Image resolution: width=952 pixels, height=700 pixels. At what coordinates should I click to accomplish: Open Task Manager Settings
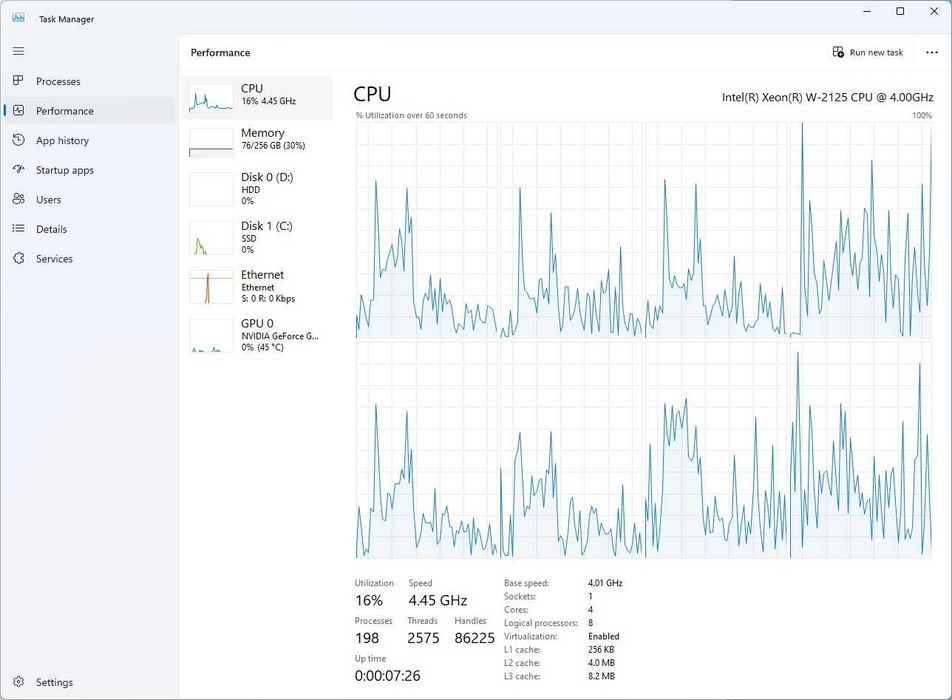coord(90,682)
